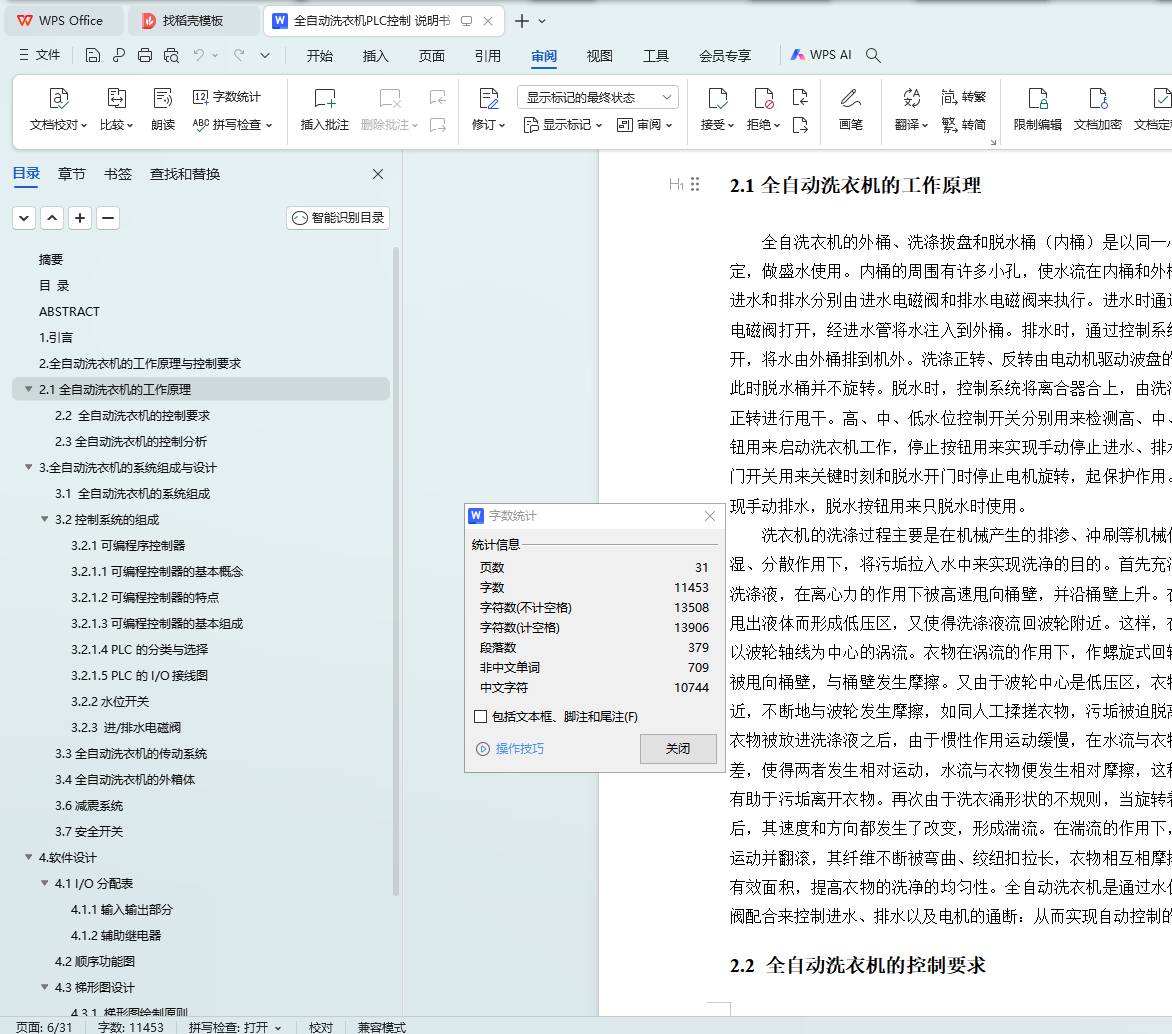Close the navigation side panel
Screen dimensions: 1172x1034
pyautogui.click(x=378, y=174)
